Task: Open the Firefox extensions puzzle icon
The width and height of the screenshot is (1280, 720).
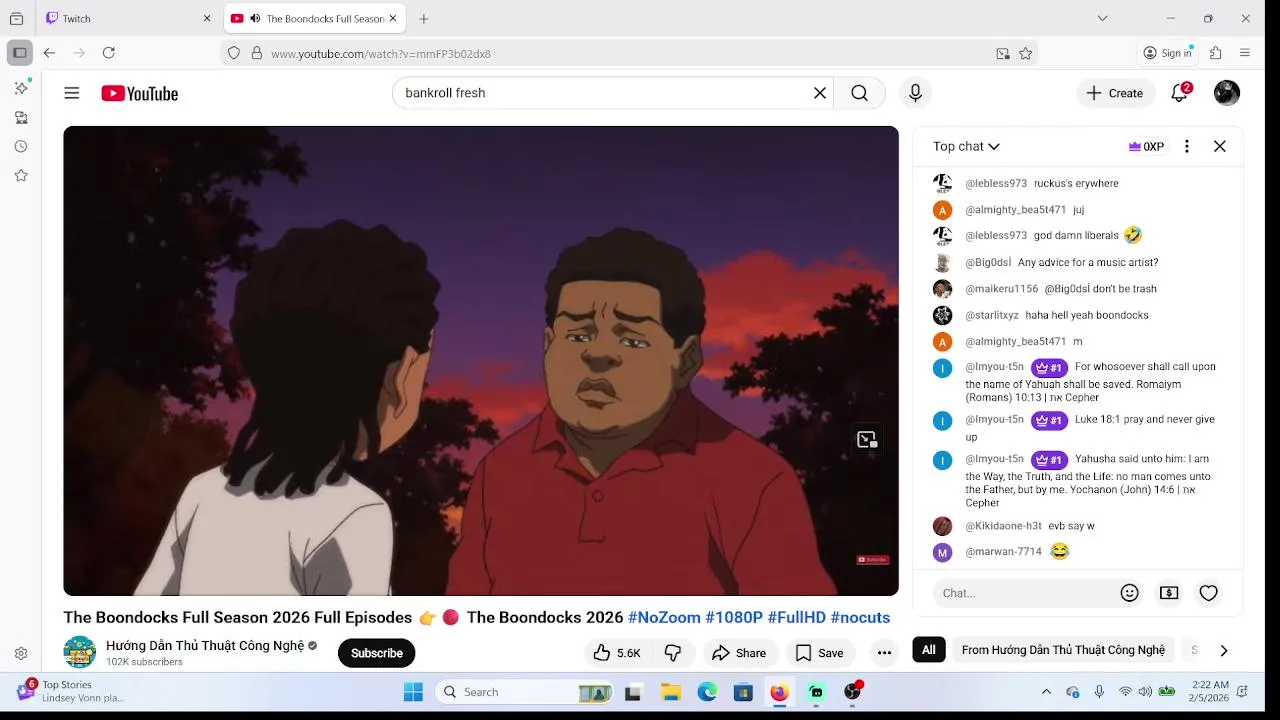Action: click(x=1216, y=53)
